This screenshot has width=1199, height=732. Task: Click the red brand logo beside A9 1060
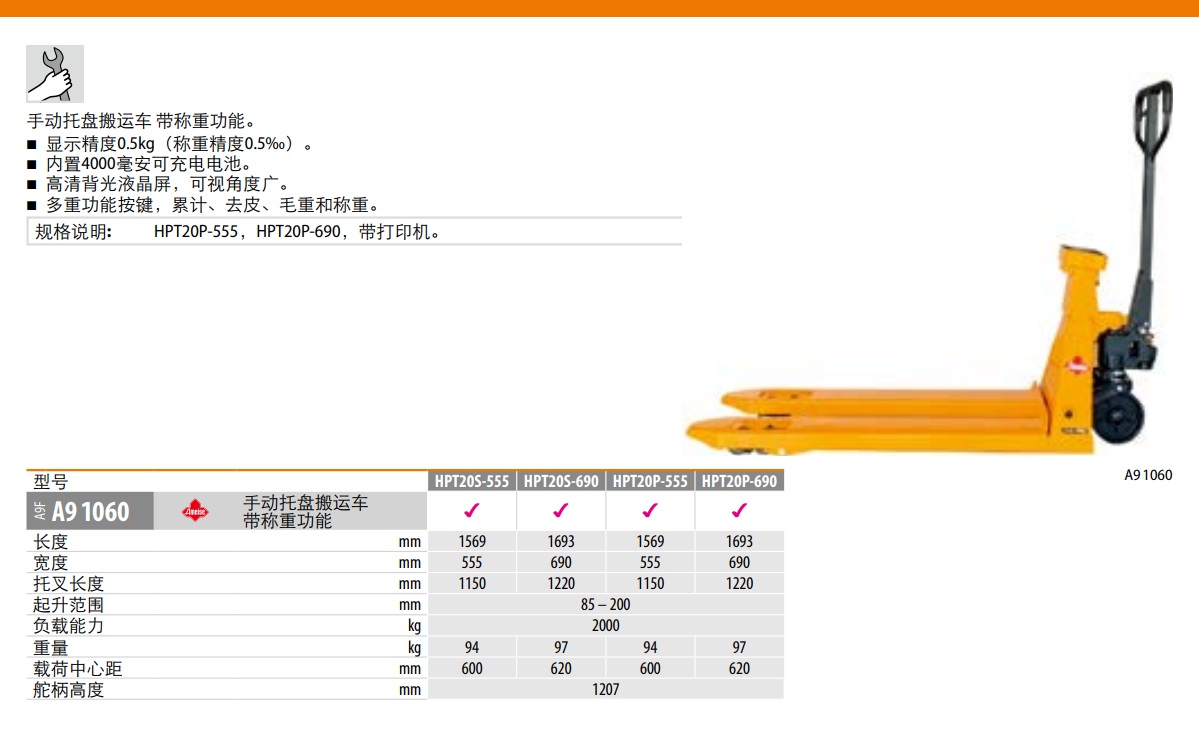point(195,512)
